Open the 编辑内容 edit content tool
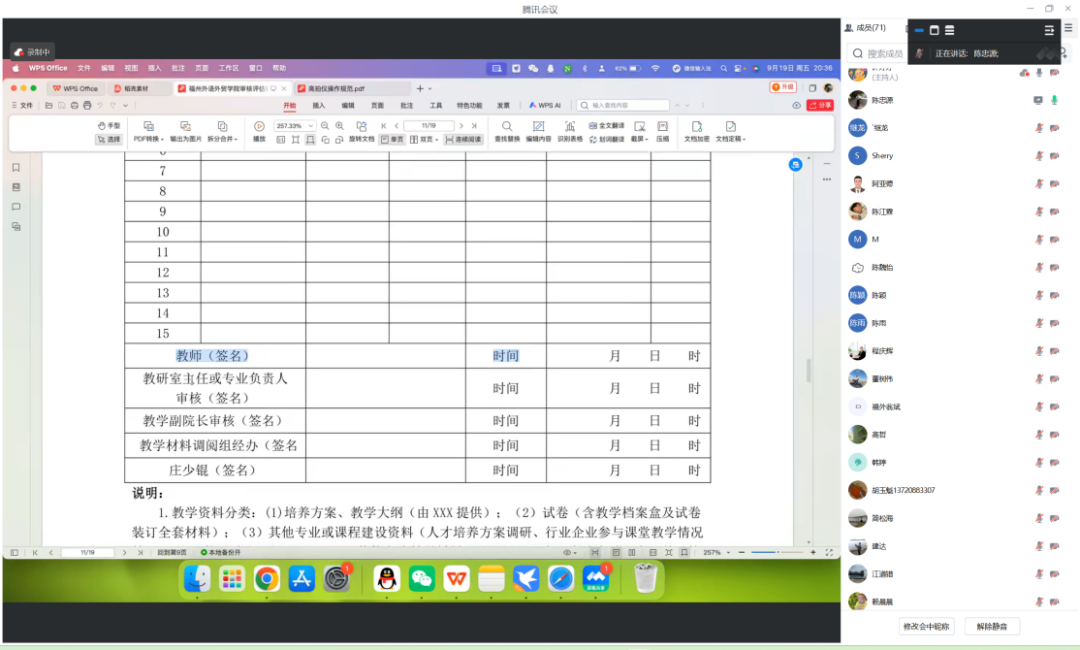The height and width of the screenshot is (650, 1080). point(538,127)
